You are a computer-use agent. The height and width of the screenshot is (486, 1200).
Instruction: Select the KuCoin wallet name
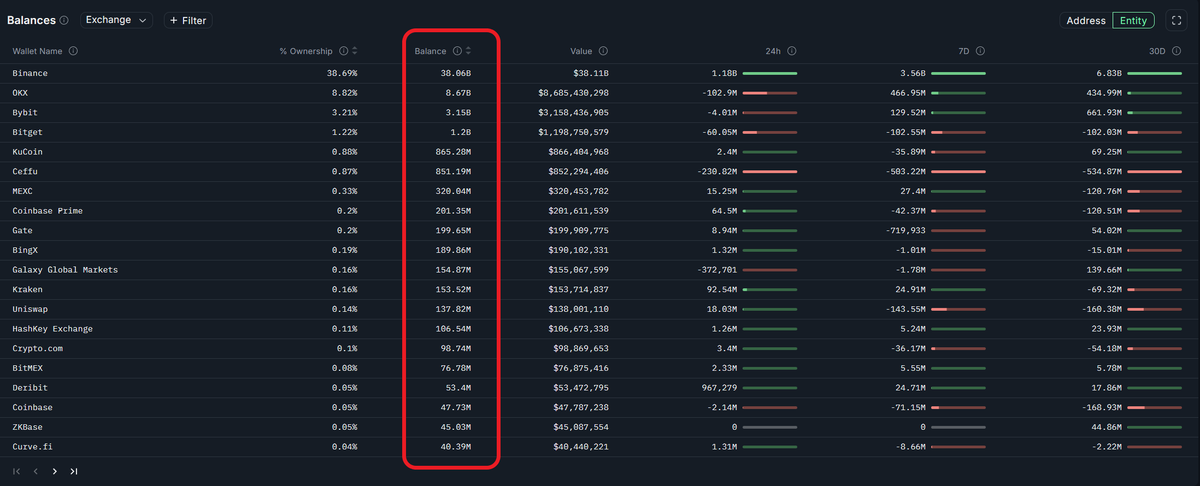point(27,152)
